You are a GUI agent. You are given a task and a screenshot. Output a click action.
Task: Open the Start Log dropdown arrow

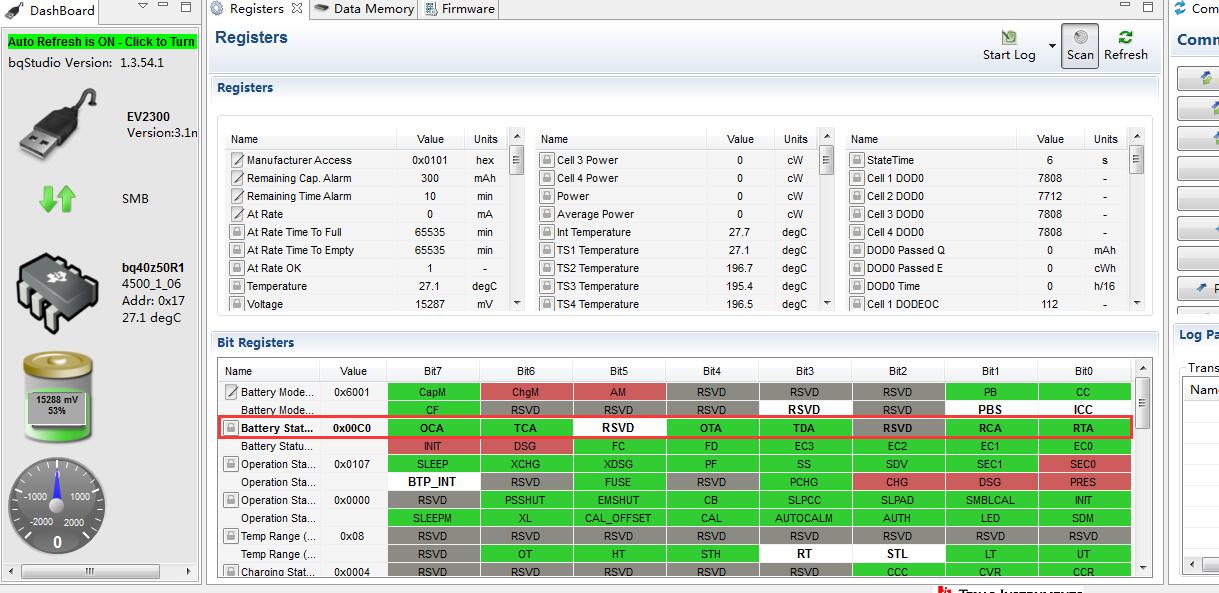coord(1051,46)
